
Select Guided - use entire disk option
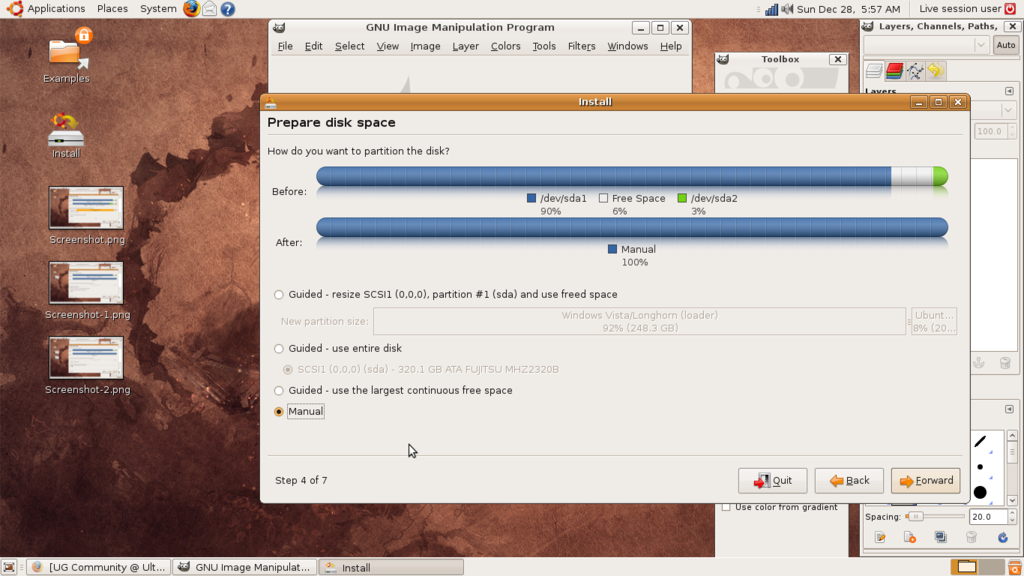279,349
